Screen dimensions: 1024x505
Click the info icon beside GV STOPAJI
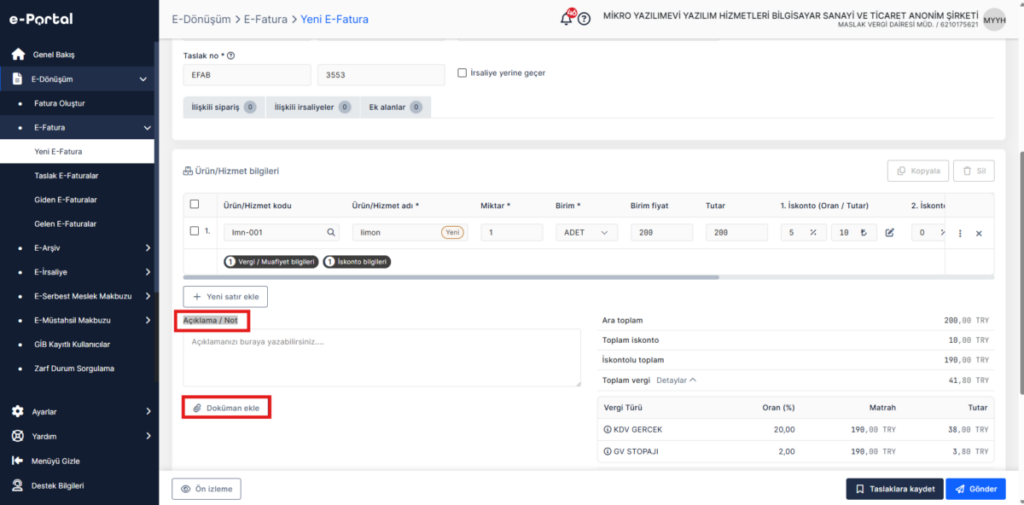(608, 451)
